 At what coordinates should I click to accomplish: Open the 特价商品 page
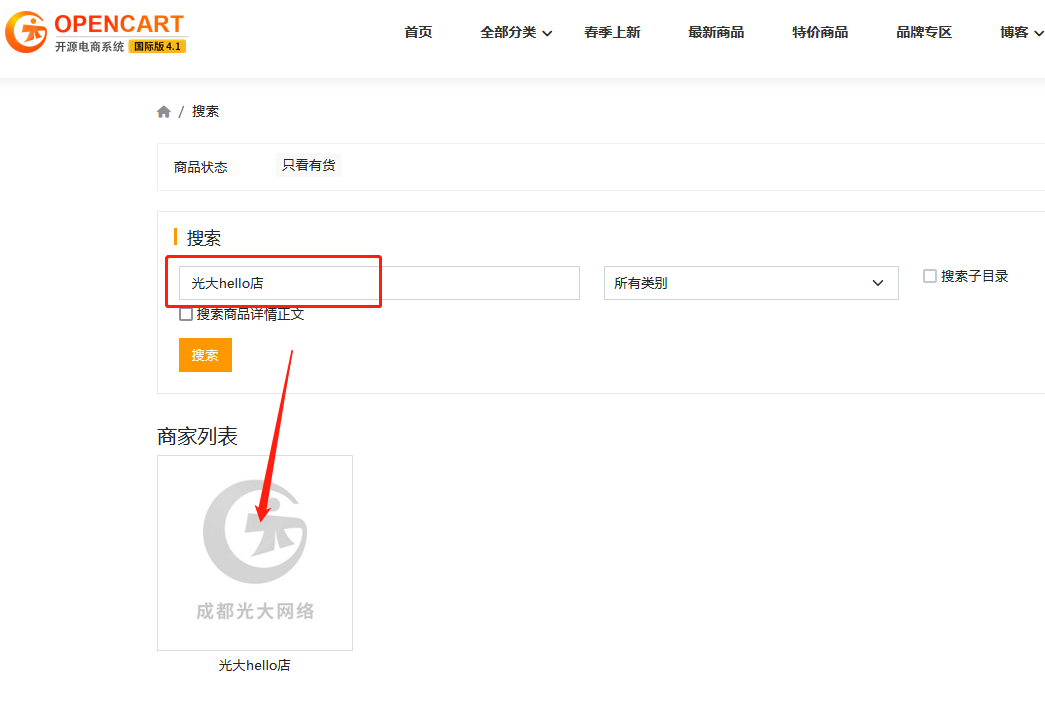[820, 32]
